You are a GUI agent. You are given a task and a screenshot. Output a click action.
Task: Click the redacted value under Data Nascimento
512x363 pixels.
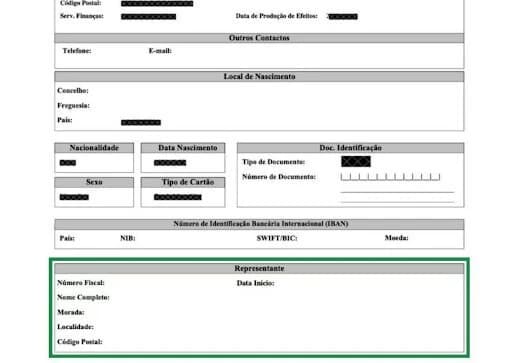coord(170,163)
